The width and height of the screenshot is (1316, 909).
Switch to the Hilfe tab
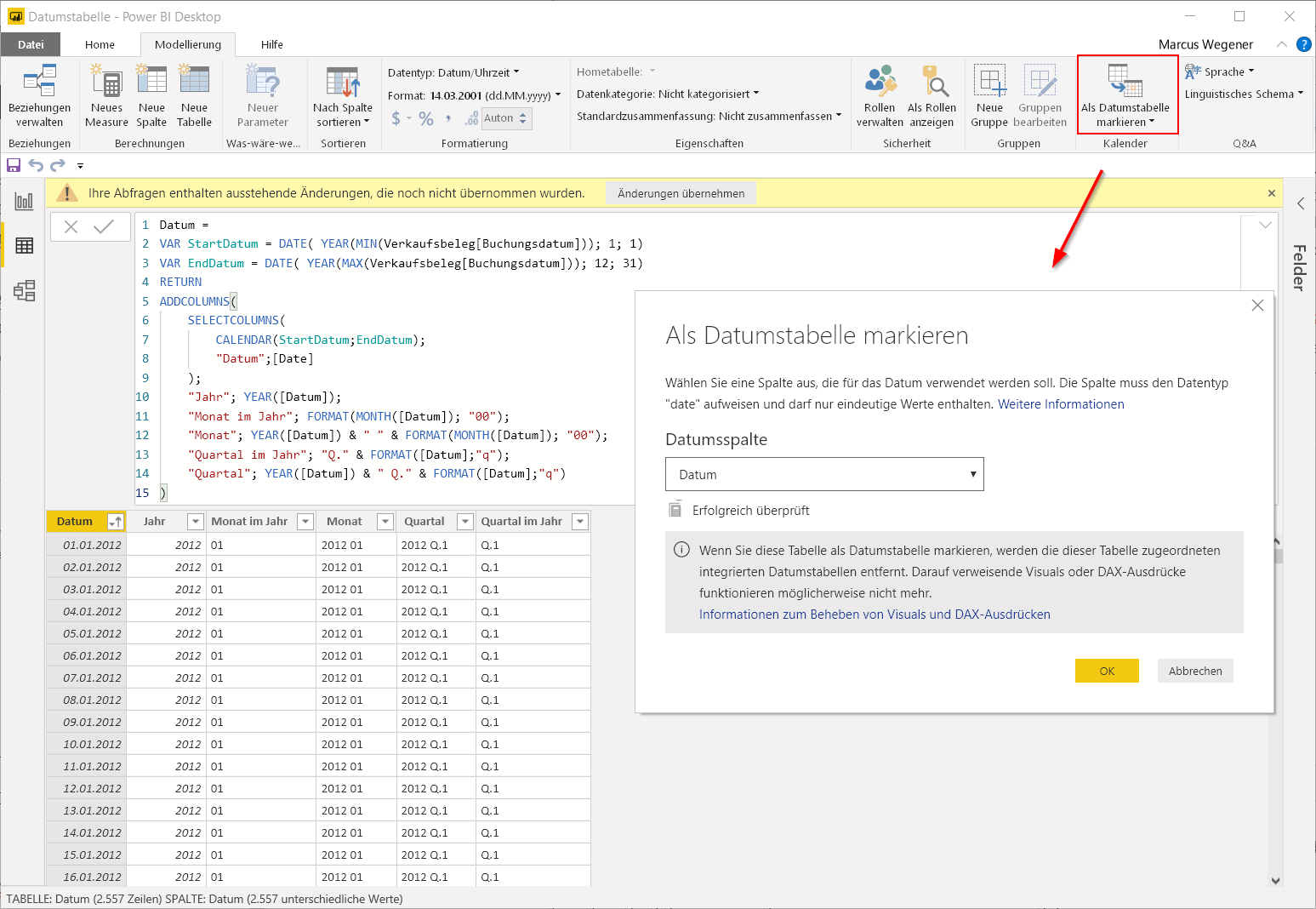pos(272,44)
